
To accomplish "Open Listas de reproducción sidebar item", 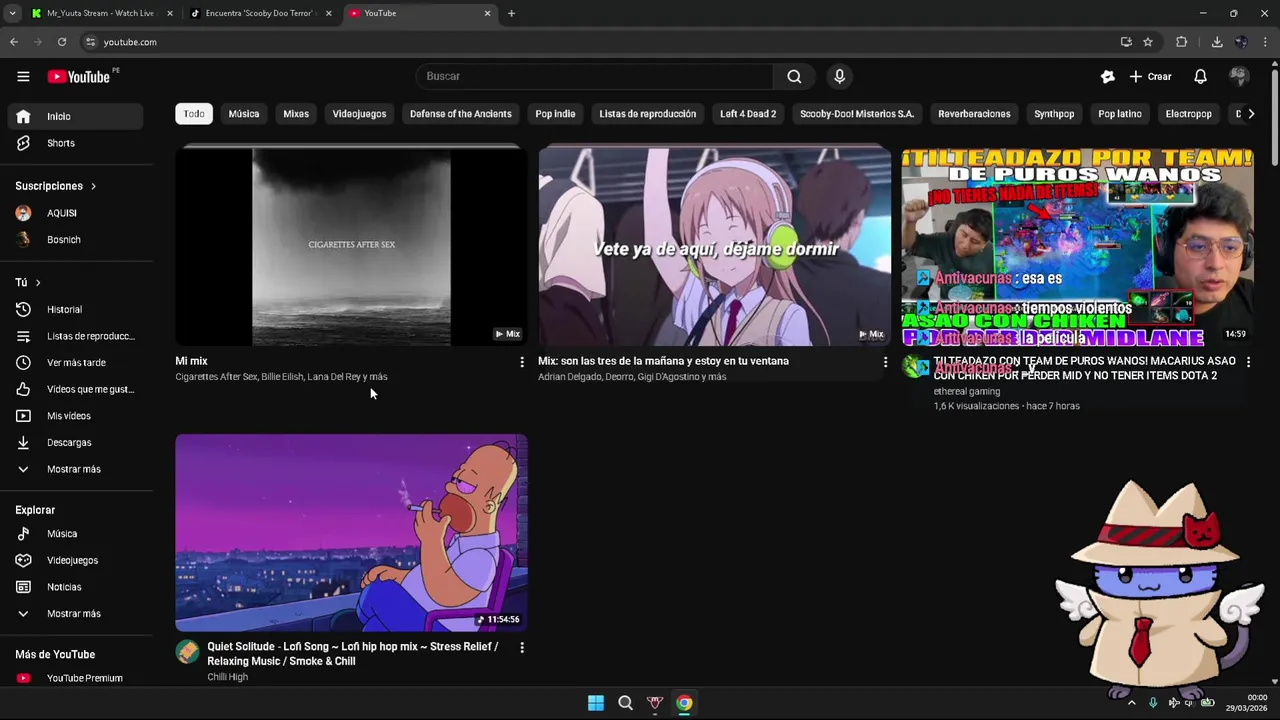I will pyautogui.click(x=75, y=336).
